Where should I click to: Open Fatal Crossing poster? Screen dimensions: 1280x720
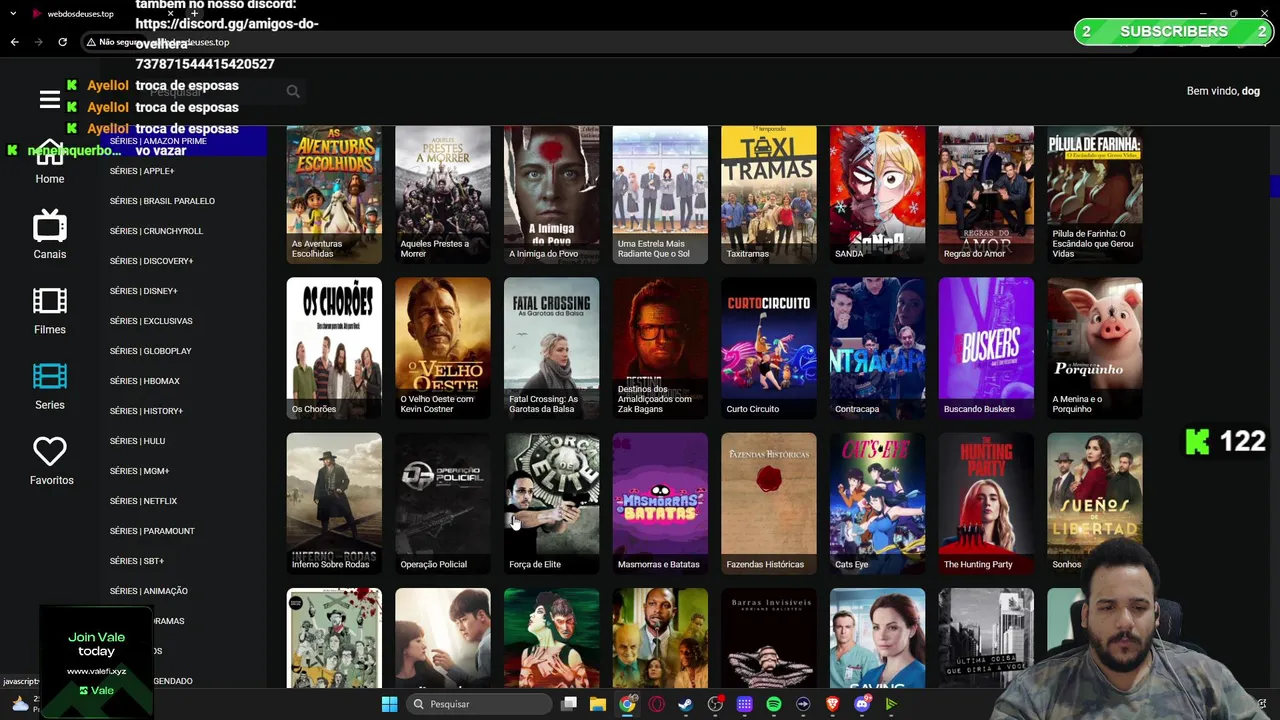click(552, 348)
